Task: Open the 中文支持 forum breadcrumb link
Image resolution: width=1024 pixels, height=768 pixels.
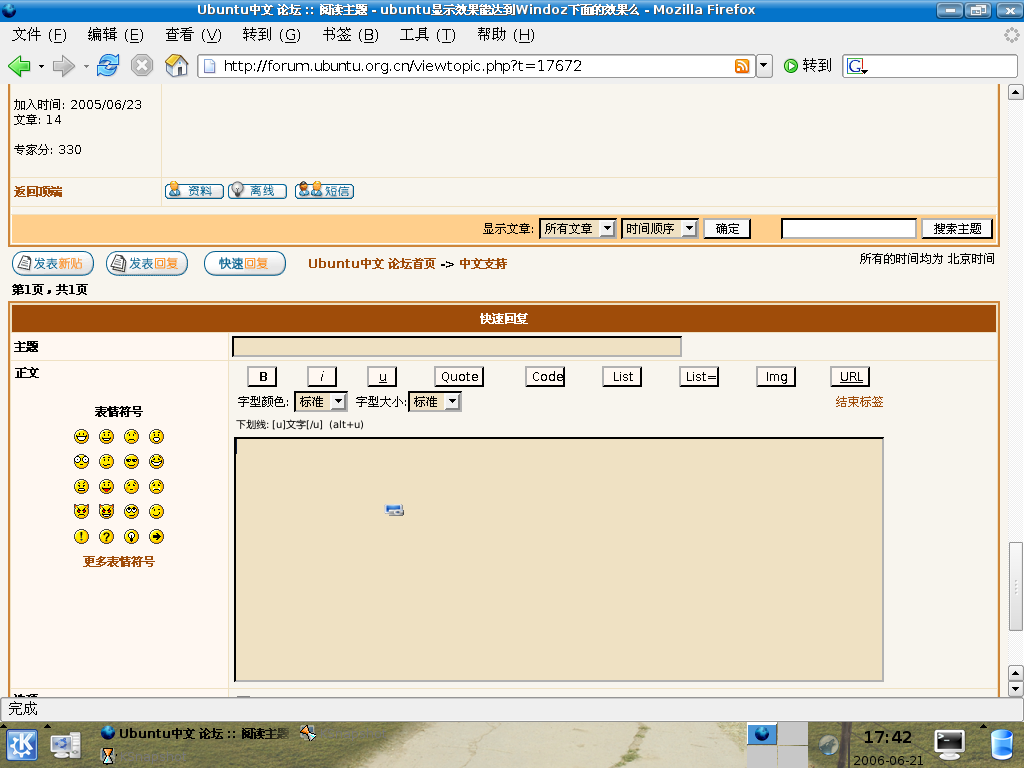Action: coord(483,264)
